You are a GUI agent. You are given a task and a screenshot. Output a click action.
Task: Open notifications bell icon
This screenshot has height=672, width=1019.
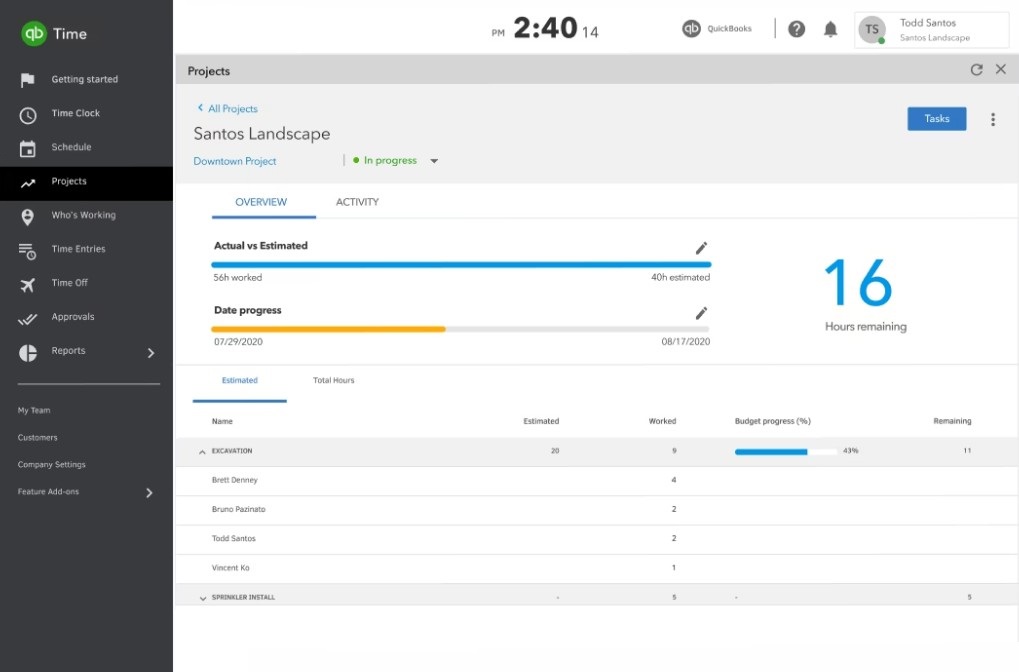click(830, 29)
